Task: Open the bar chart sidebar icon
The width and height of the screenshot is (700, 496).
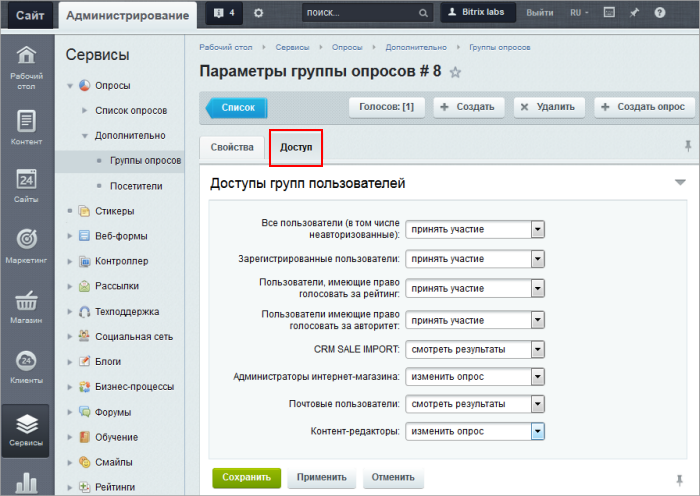Action: [26, 483]
